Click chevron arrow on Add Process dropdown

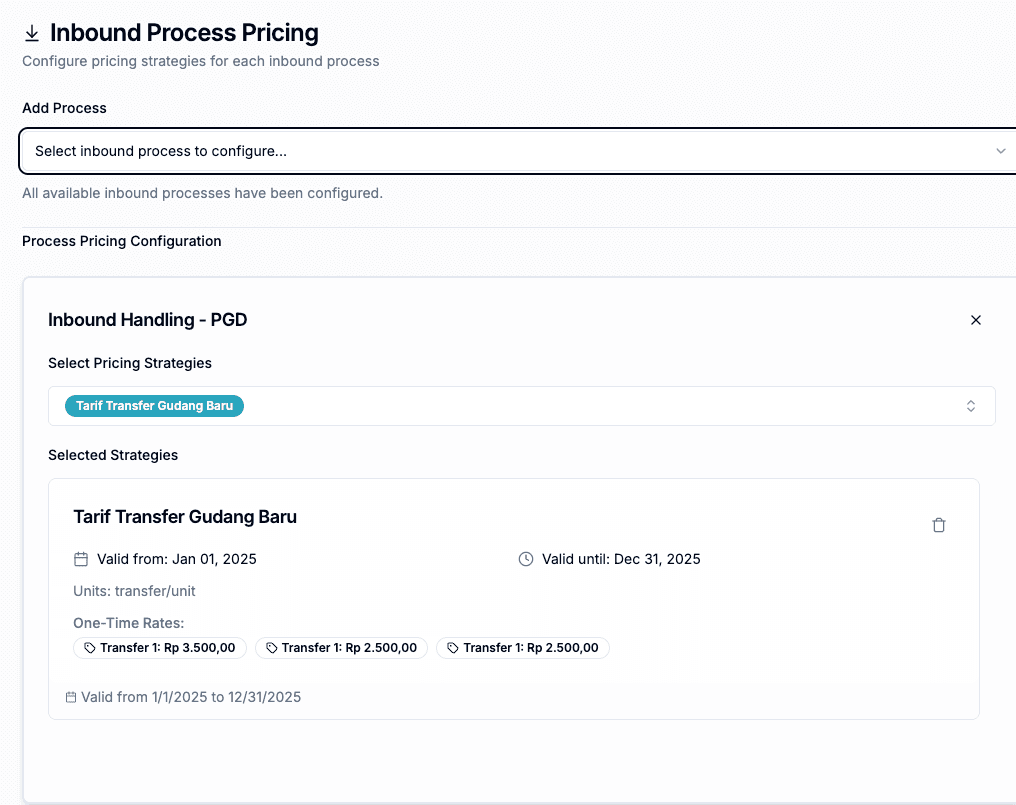(1000, 151)
